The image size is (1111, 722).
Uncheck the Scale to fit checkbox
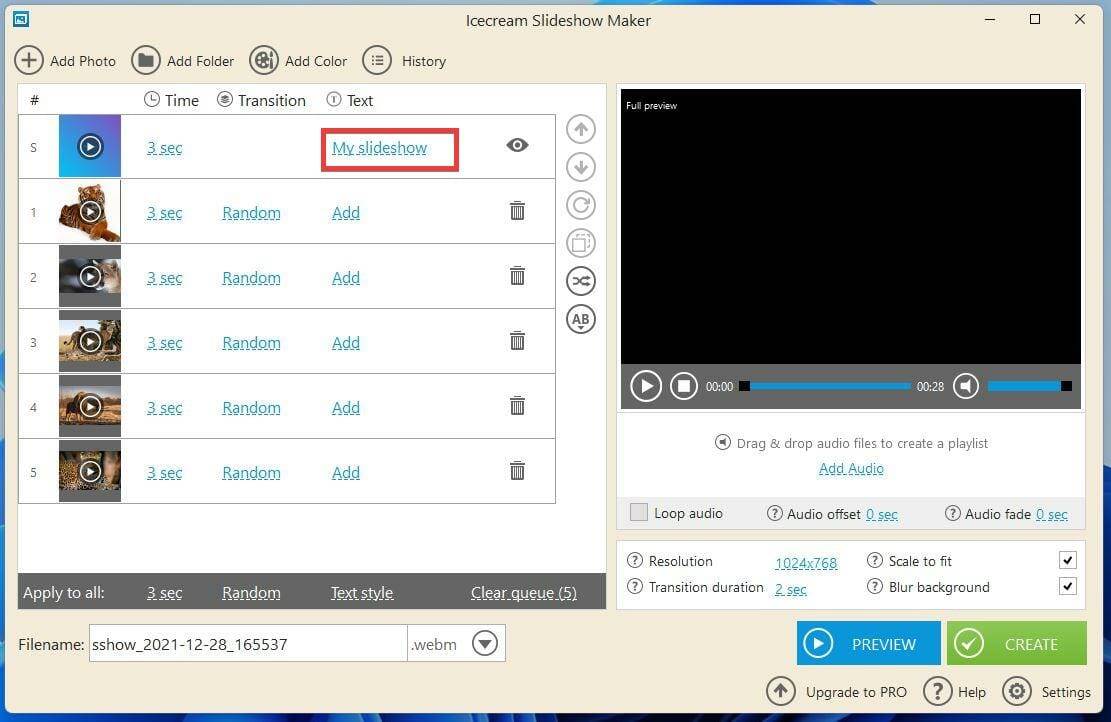(x=1067, y=561)
